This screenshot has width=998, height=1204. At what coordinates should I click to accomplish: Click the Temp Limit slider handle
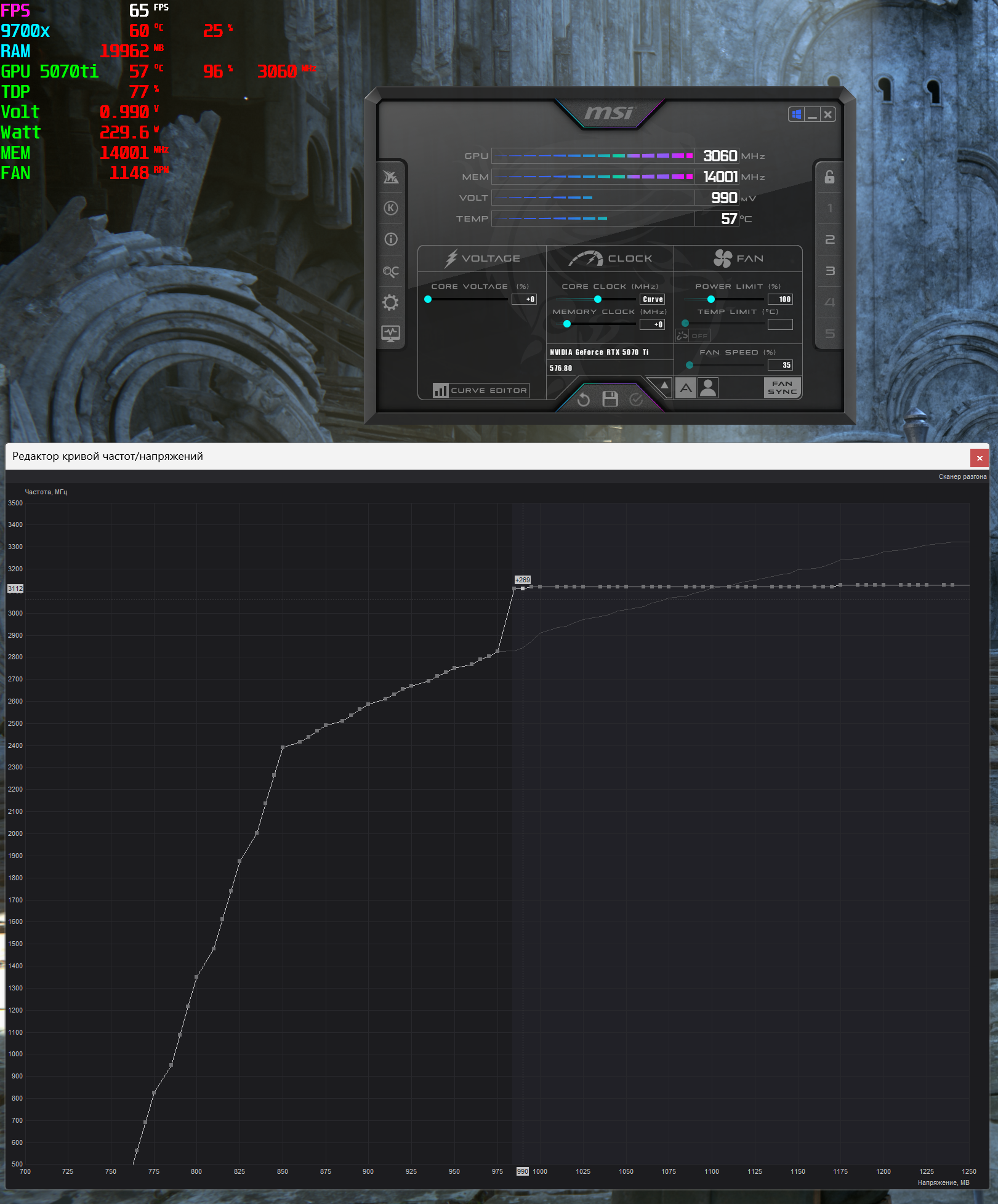(685, 323)
